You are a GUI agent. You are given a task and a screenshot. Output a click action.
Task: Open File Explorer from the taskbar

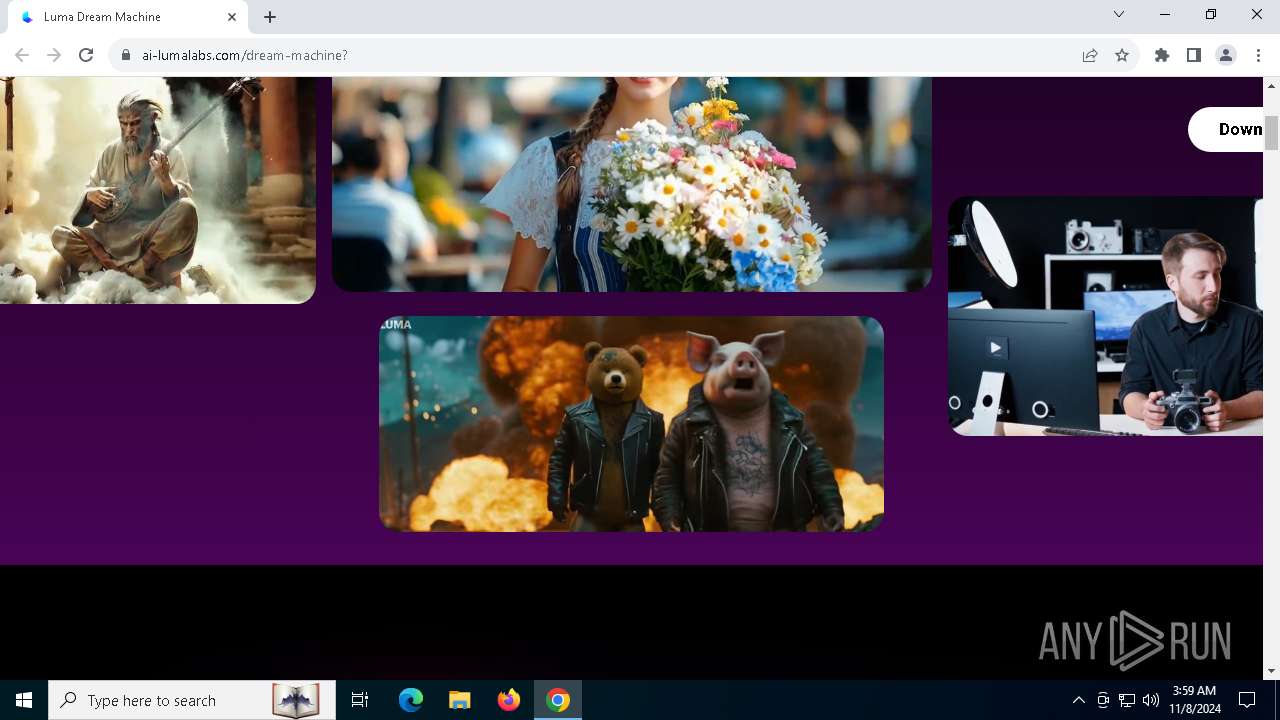coord(460,700)
